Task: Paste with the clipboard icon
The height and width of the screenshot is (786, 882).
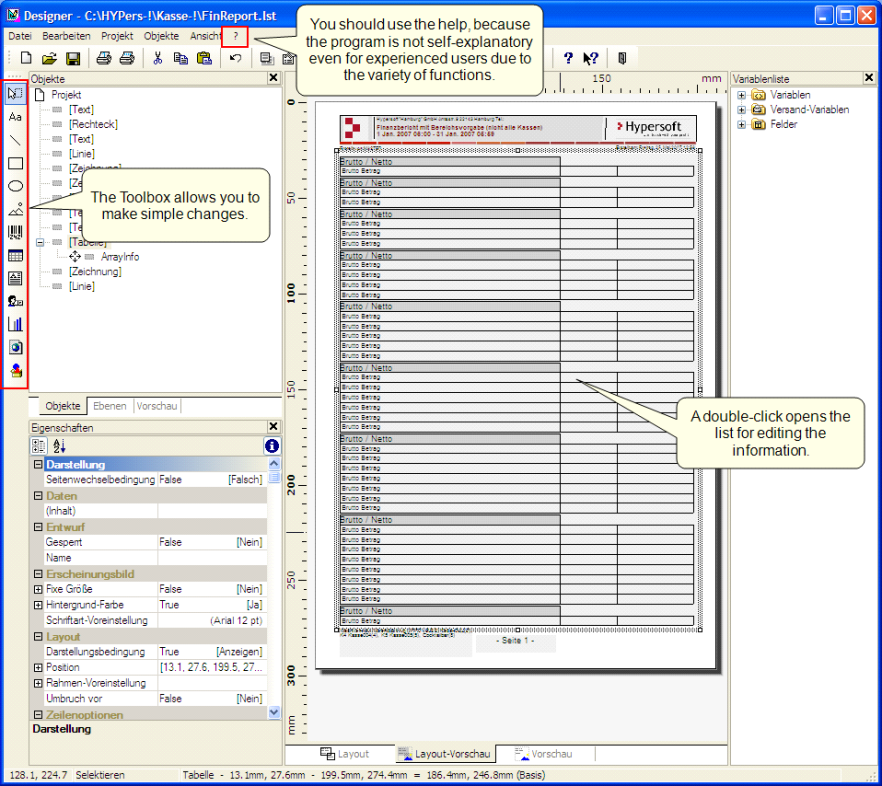Action: point(204,58)
